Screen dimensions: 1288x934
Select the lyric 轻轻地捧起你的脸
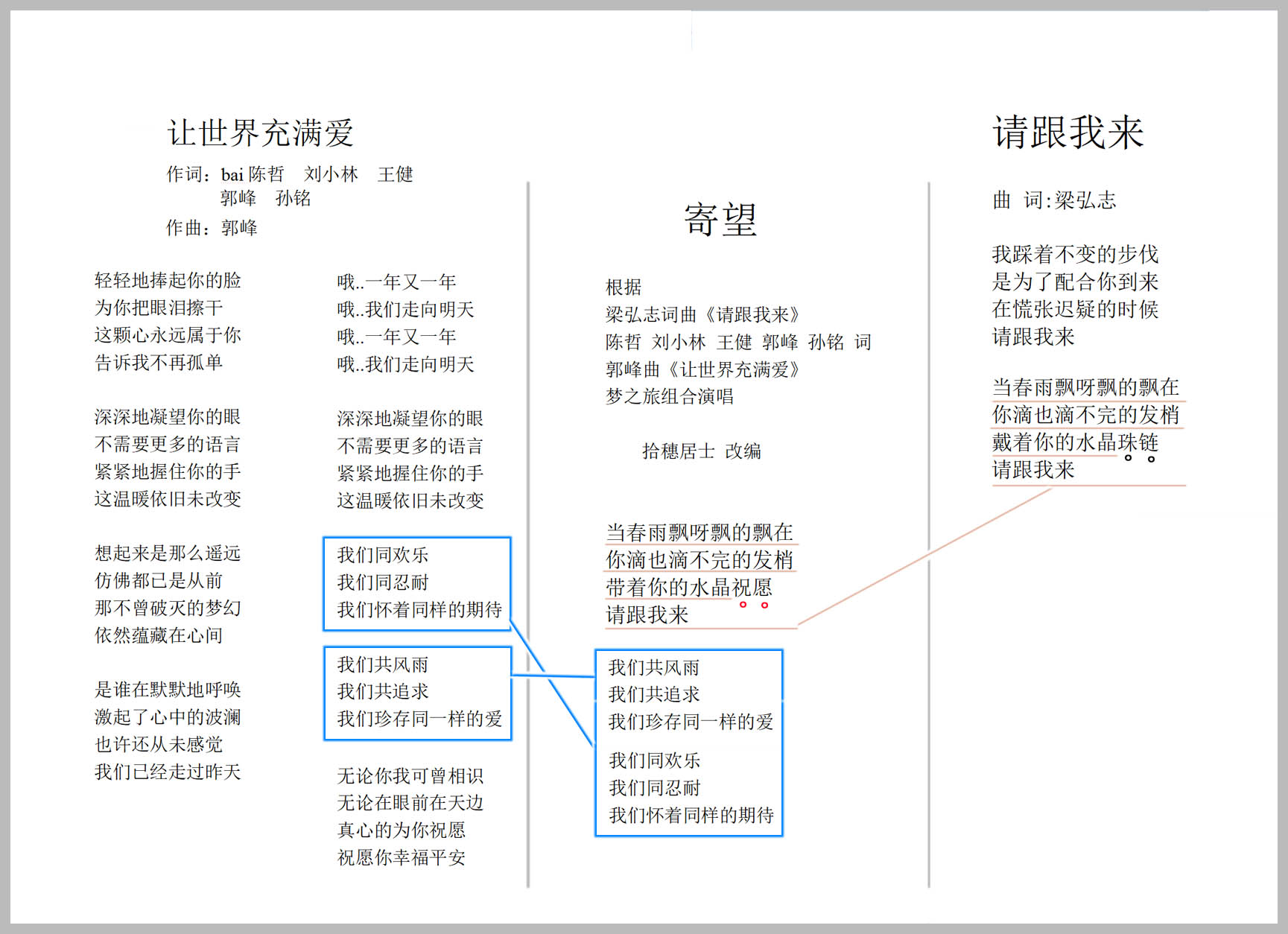[168, 280]
